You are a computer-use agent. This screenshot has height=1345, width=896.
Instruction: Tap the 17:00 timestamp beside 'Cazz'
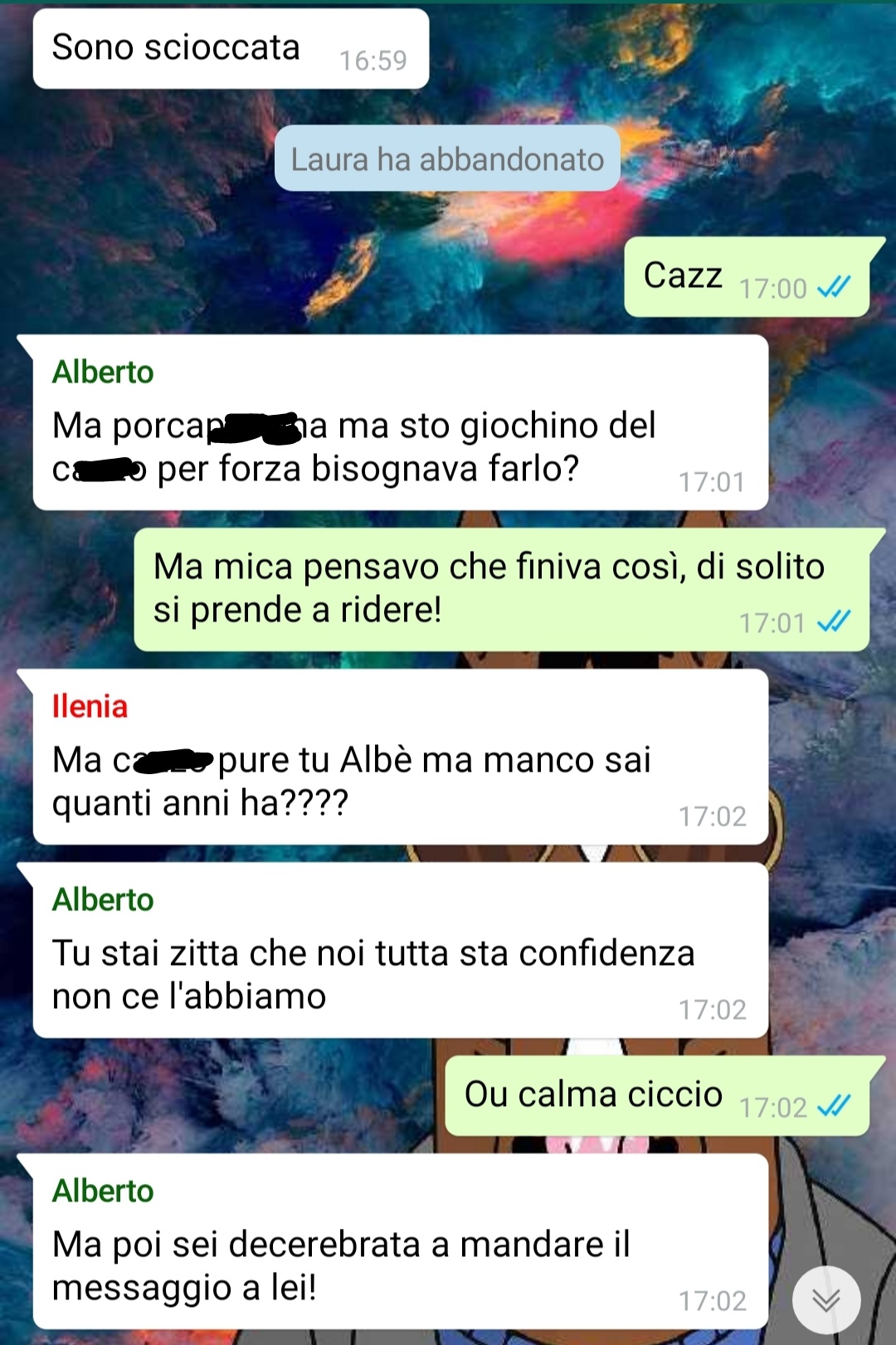pyautogui.click(x=772, y=289)
